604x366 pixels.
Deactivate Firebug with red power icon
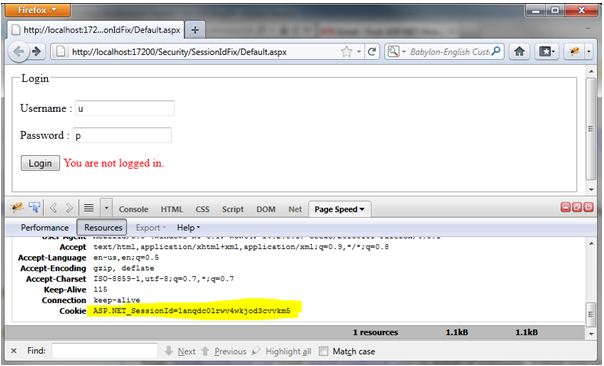(x=589, y=207)
